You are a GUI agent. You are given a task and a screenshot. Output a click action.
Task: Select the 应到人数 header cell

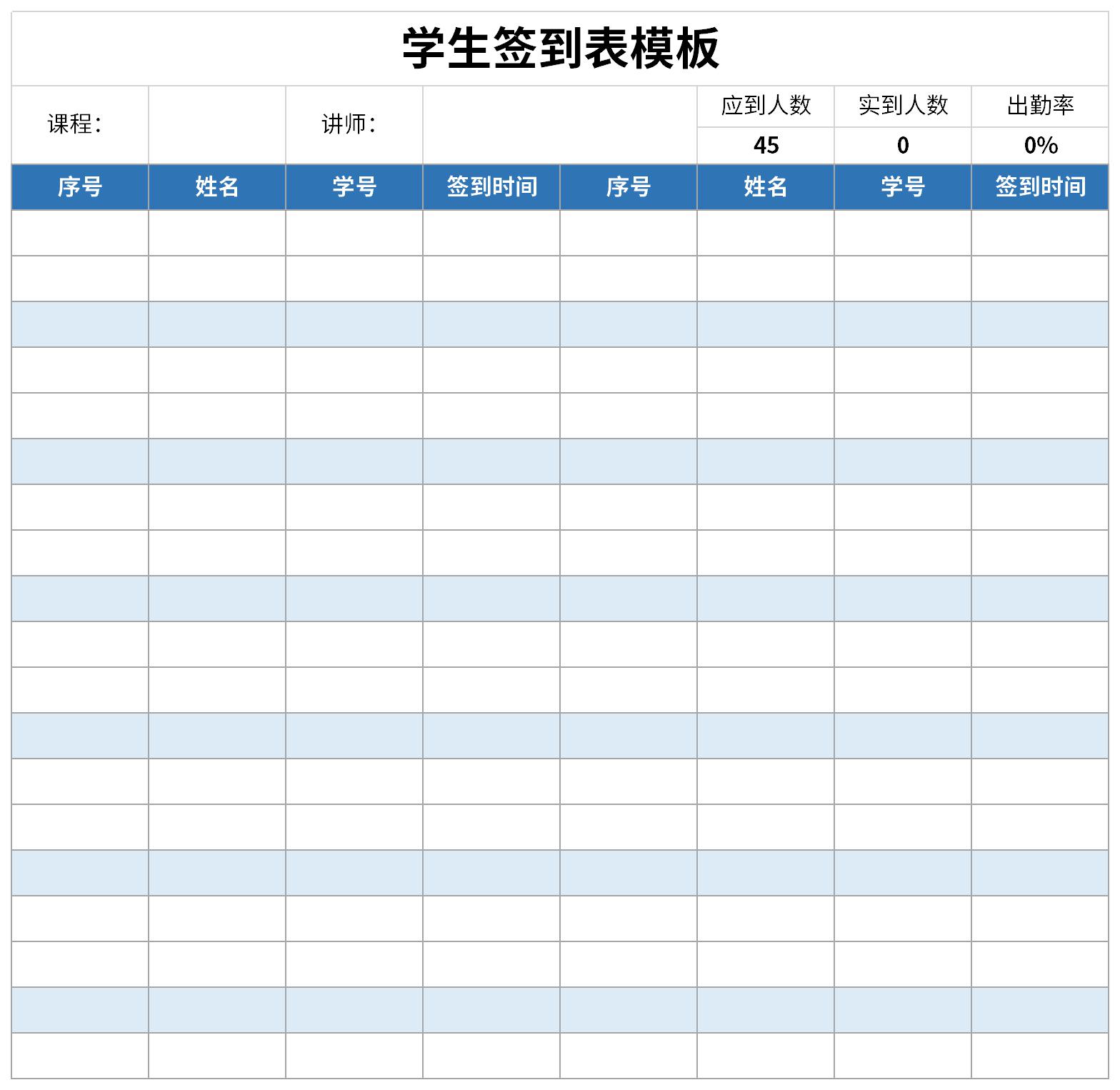765,106
